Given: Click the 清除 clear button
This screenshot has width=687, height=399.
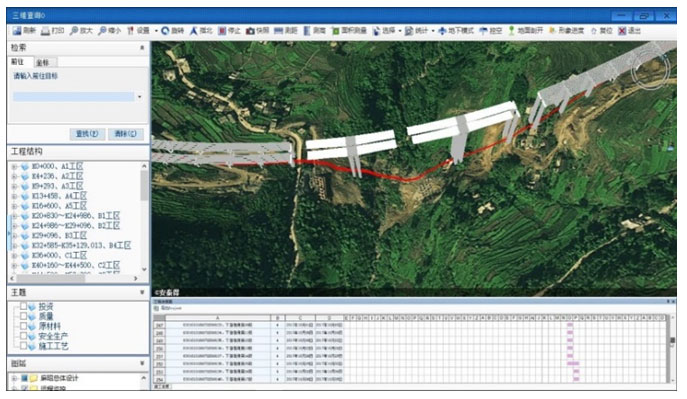Looking at the screenshot, I should click(126, 134).
